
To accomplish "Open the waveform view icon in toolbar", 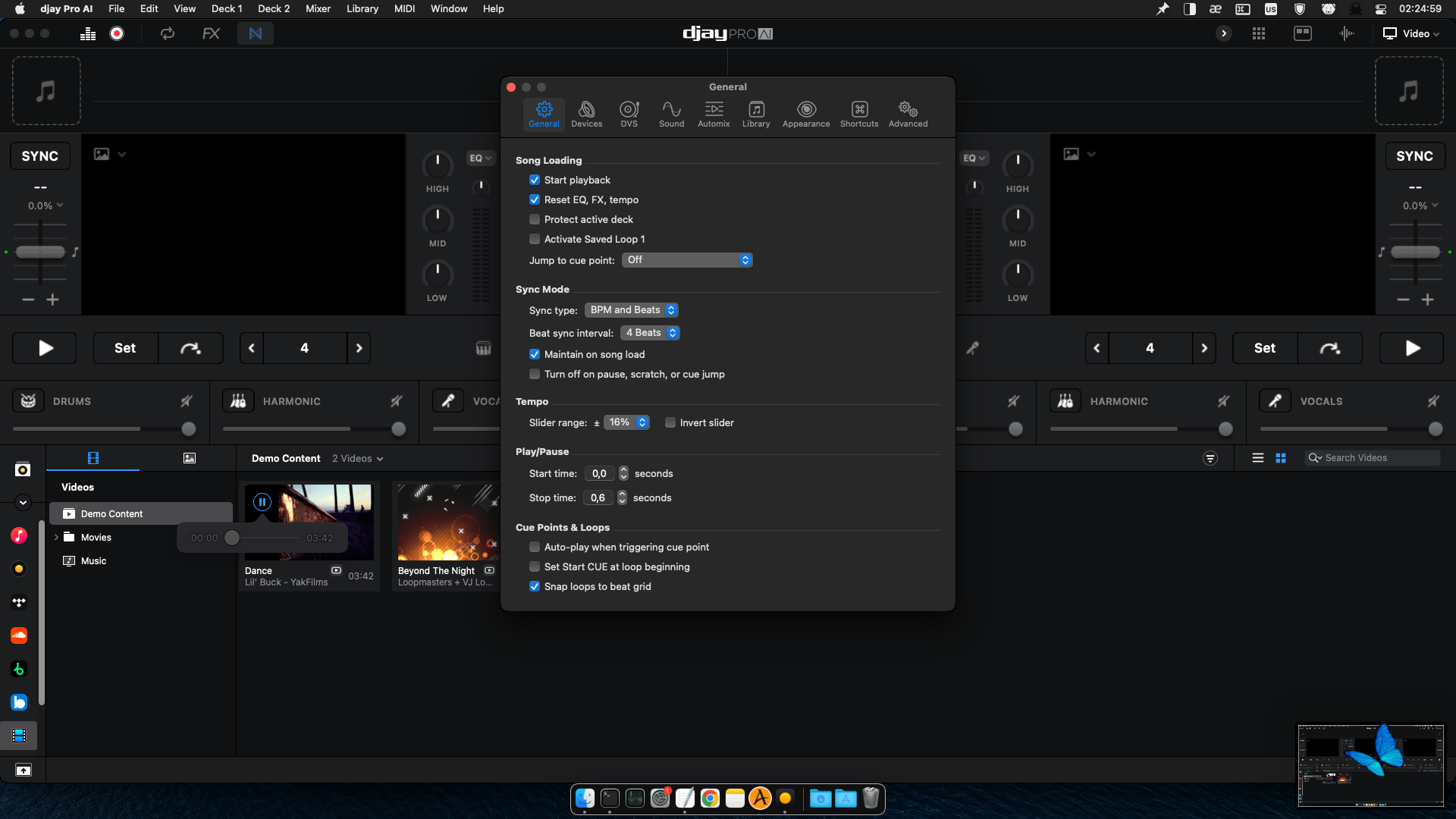I will coord(1347,33).
